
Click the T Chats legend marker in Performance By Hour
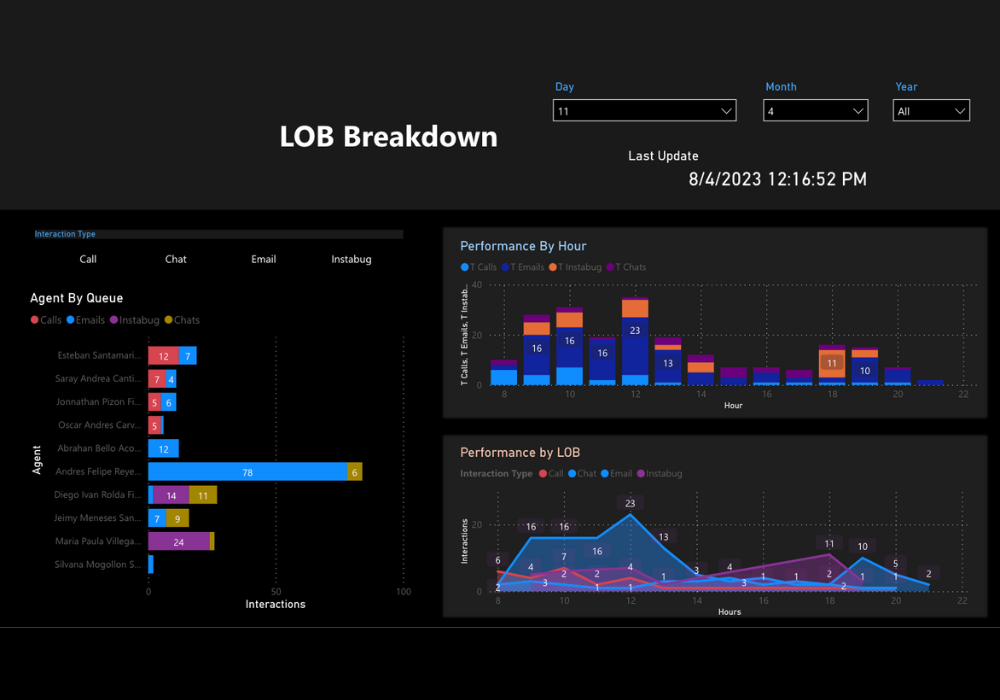[612, 267]
